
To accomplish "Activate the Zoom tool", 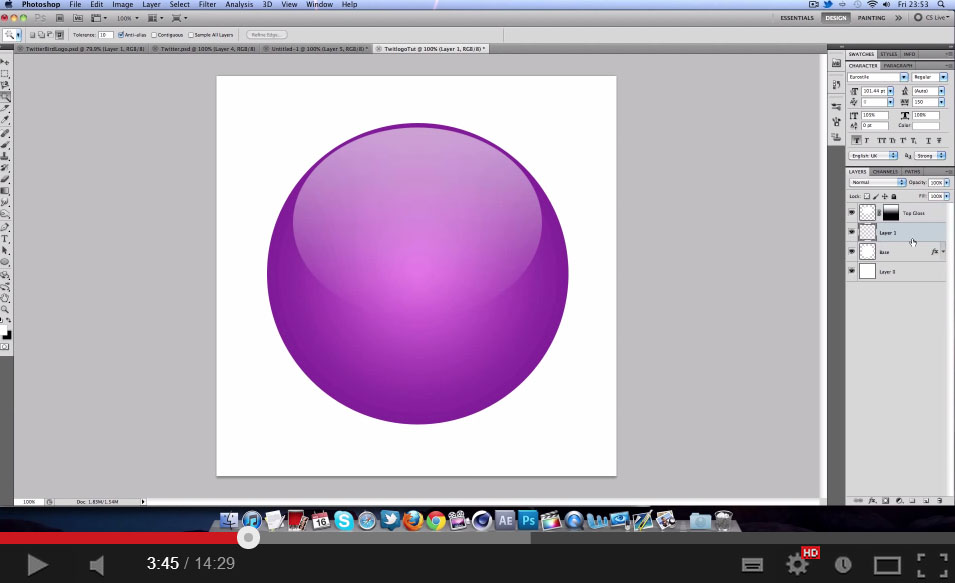I will [6, 308].
